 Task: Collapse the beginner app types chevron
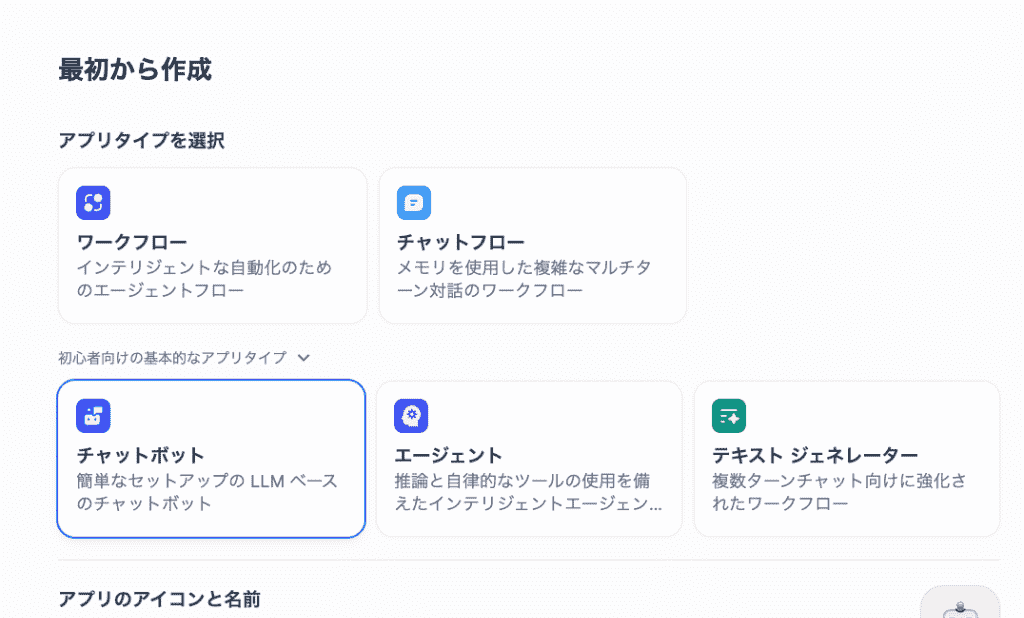pyautogui.click(x=304, y=357)
